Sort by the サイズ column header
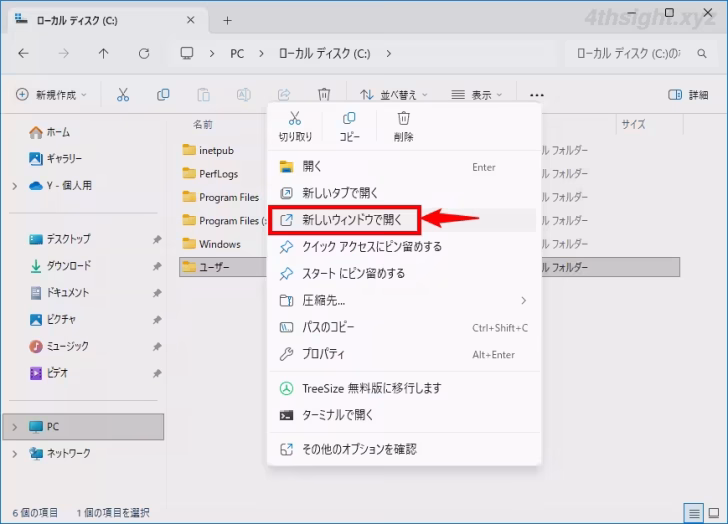The height and width of the screenshot is (524, 728). [633, 124]
